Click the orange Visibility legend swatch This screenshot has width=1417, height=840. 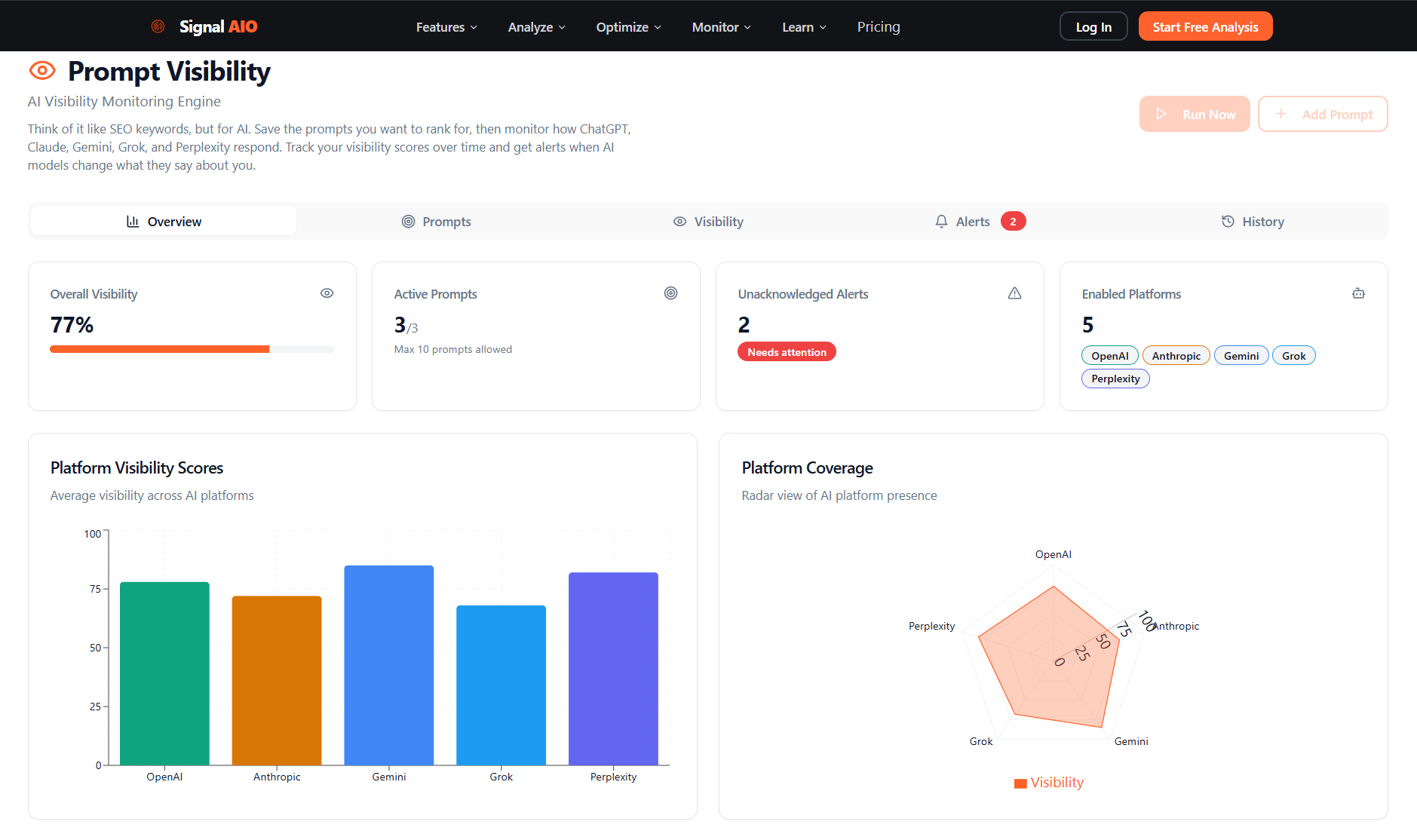point(1020,783)
